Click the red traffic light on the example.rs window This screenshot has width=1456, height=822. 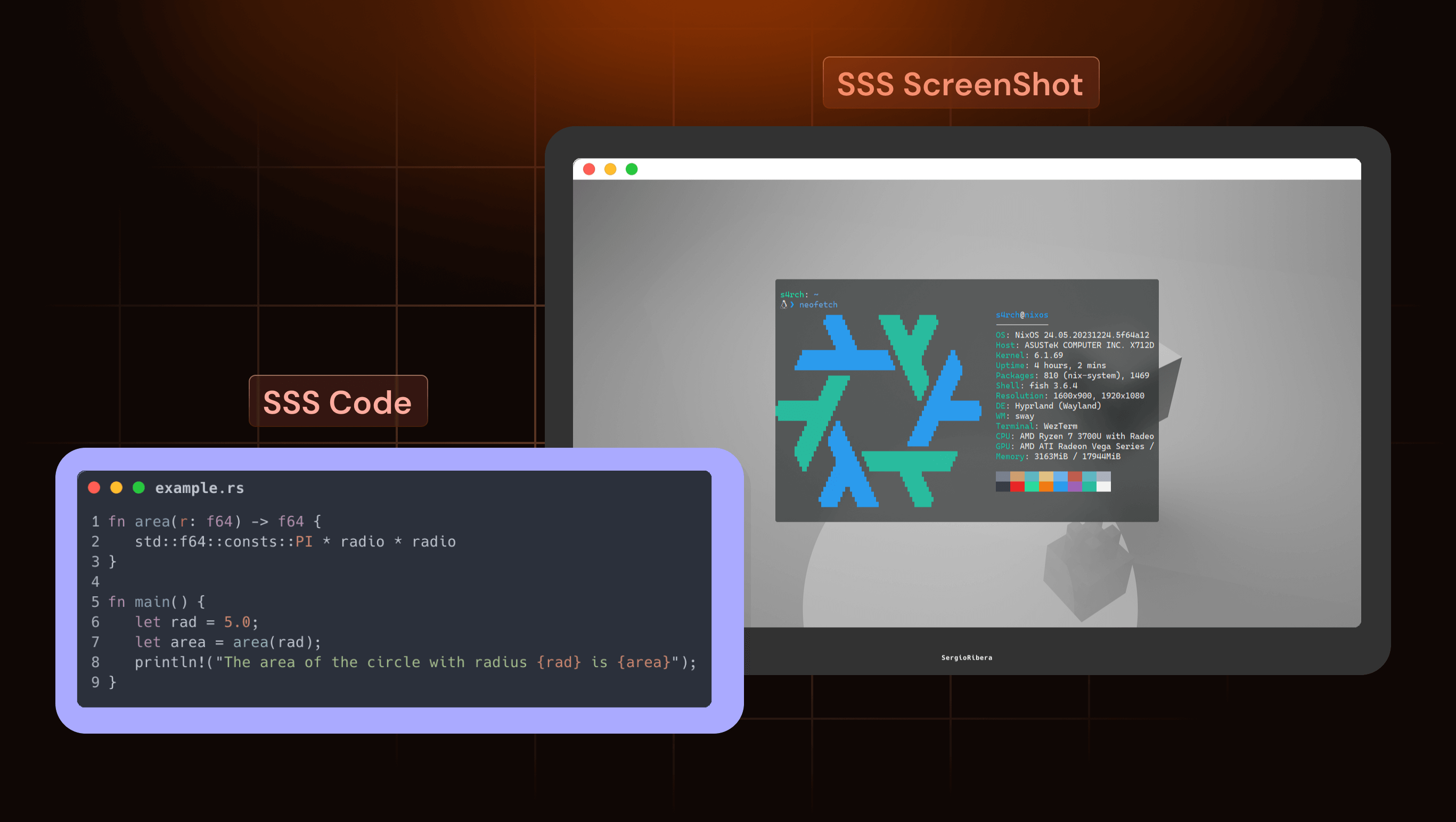coord(94,487)
